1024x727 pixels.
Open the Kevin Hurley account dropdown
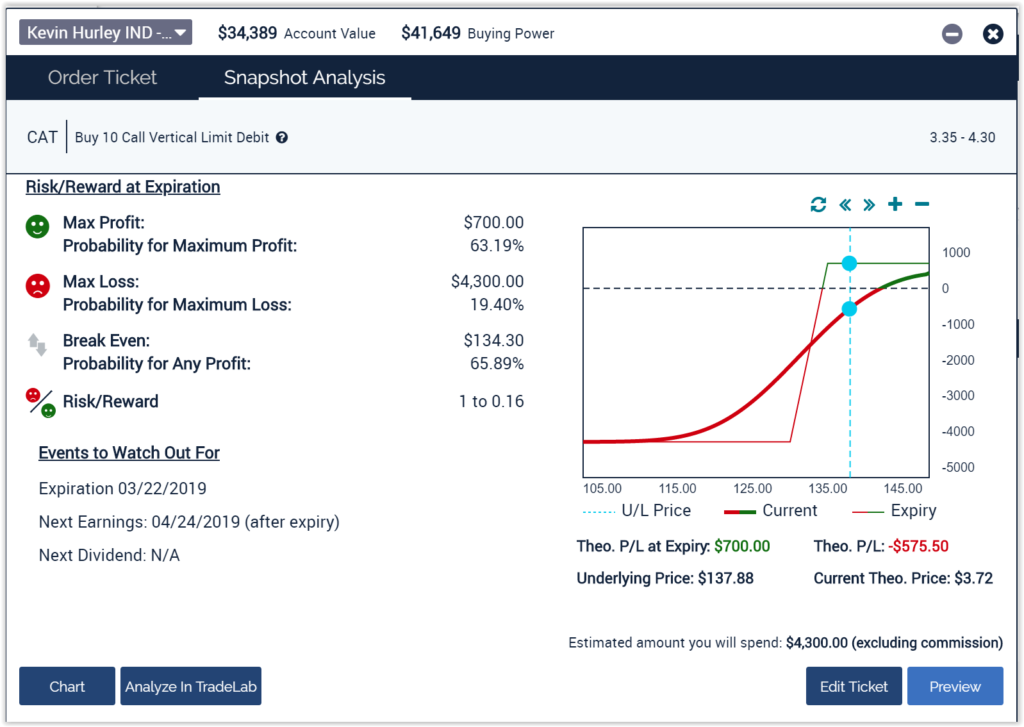[106, 33]
